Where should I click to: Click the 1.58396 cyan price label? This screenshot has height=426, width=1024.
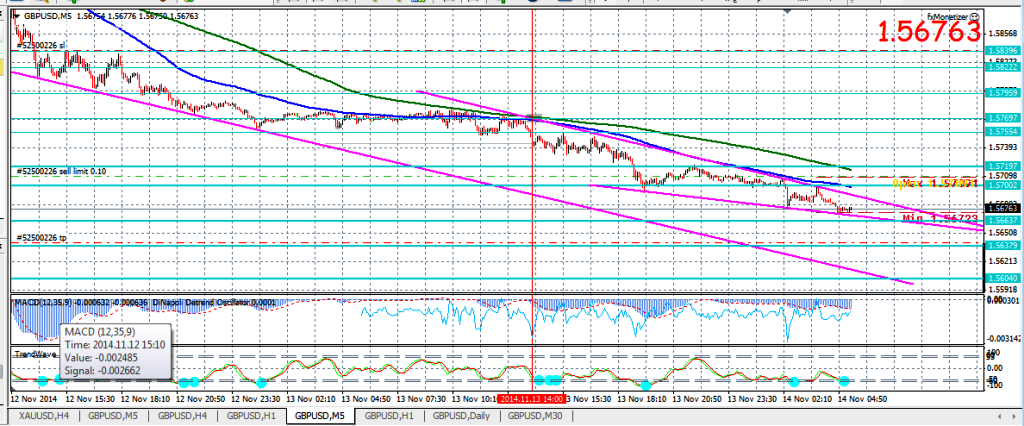pyautogui.click(x=1002, y=50)
